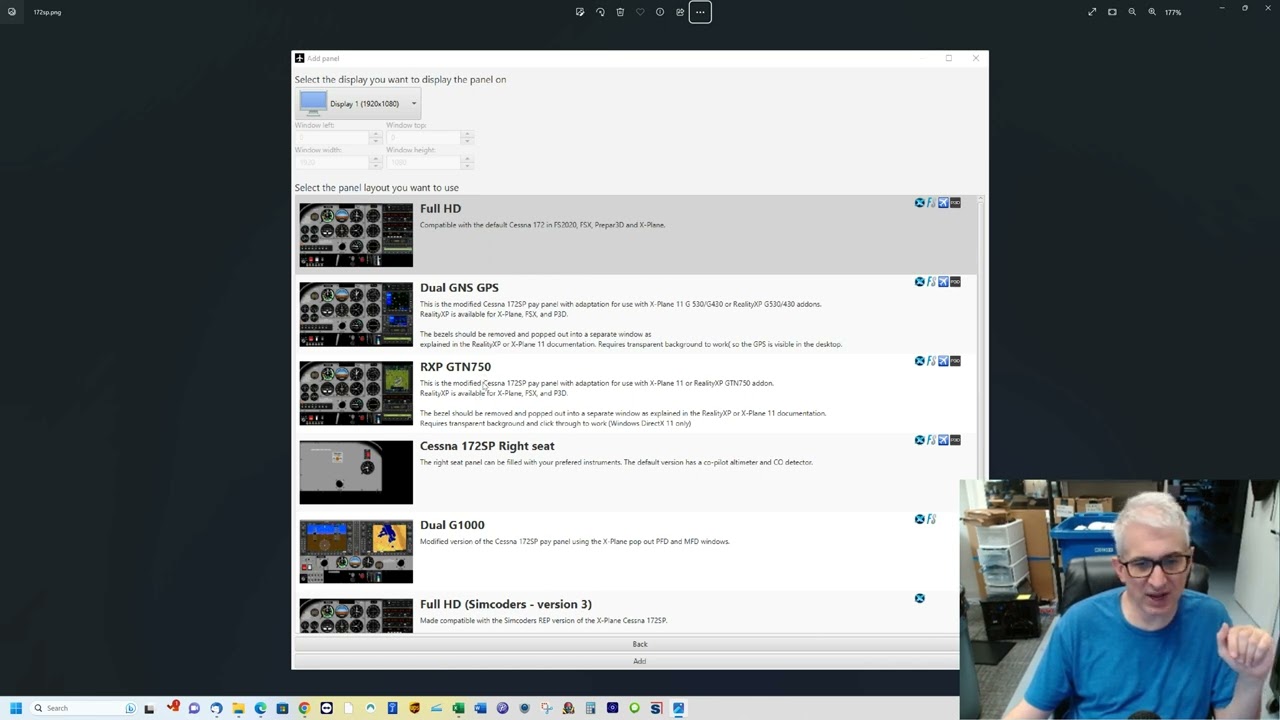Select the Dual GNS GPS panel thumbnail
The image size is (1280, 720).
(356, 314)
